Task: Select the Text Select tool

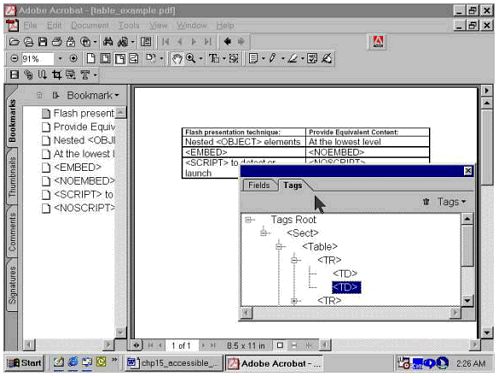Action: click(214, 59)
